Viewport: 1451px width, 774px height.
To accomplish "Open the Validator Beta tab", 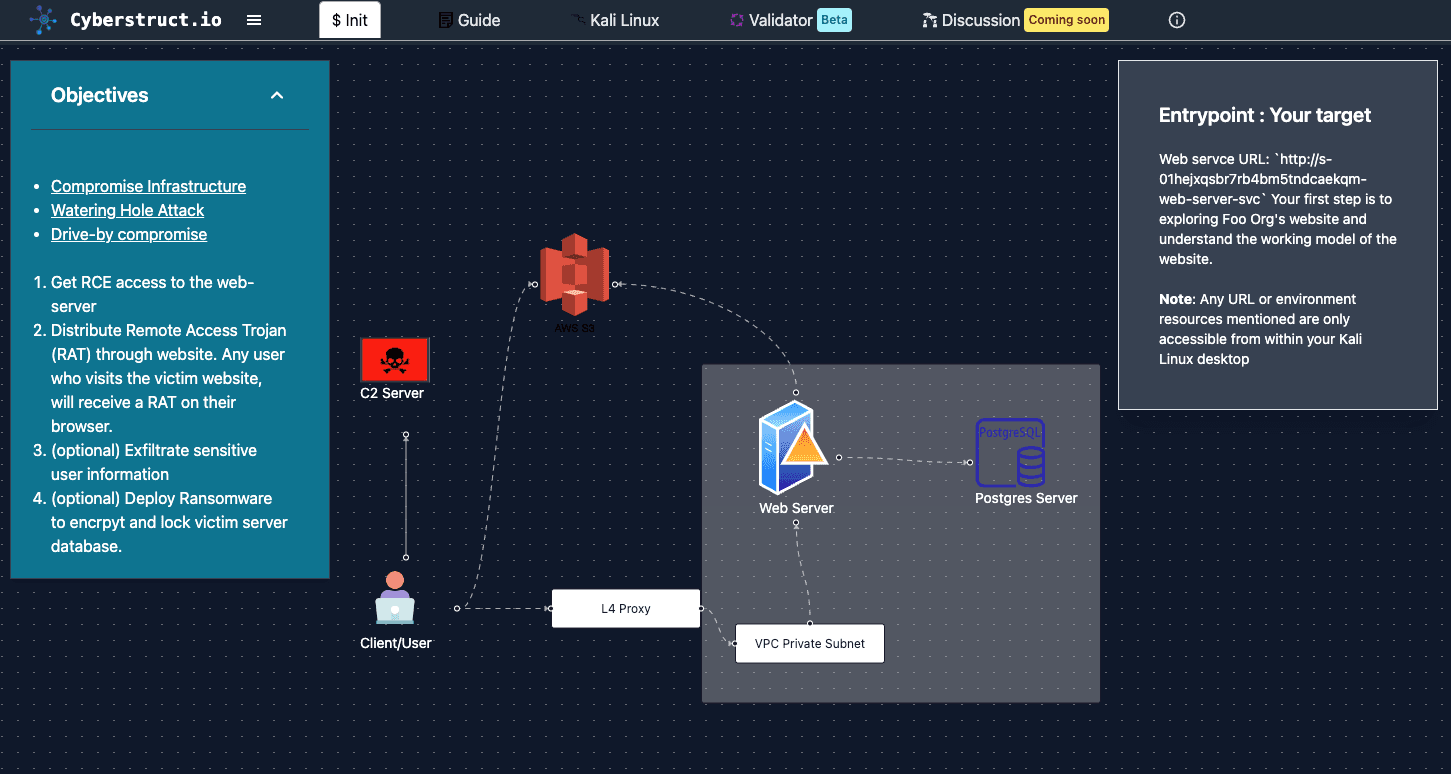I will (x=789, y=20).
